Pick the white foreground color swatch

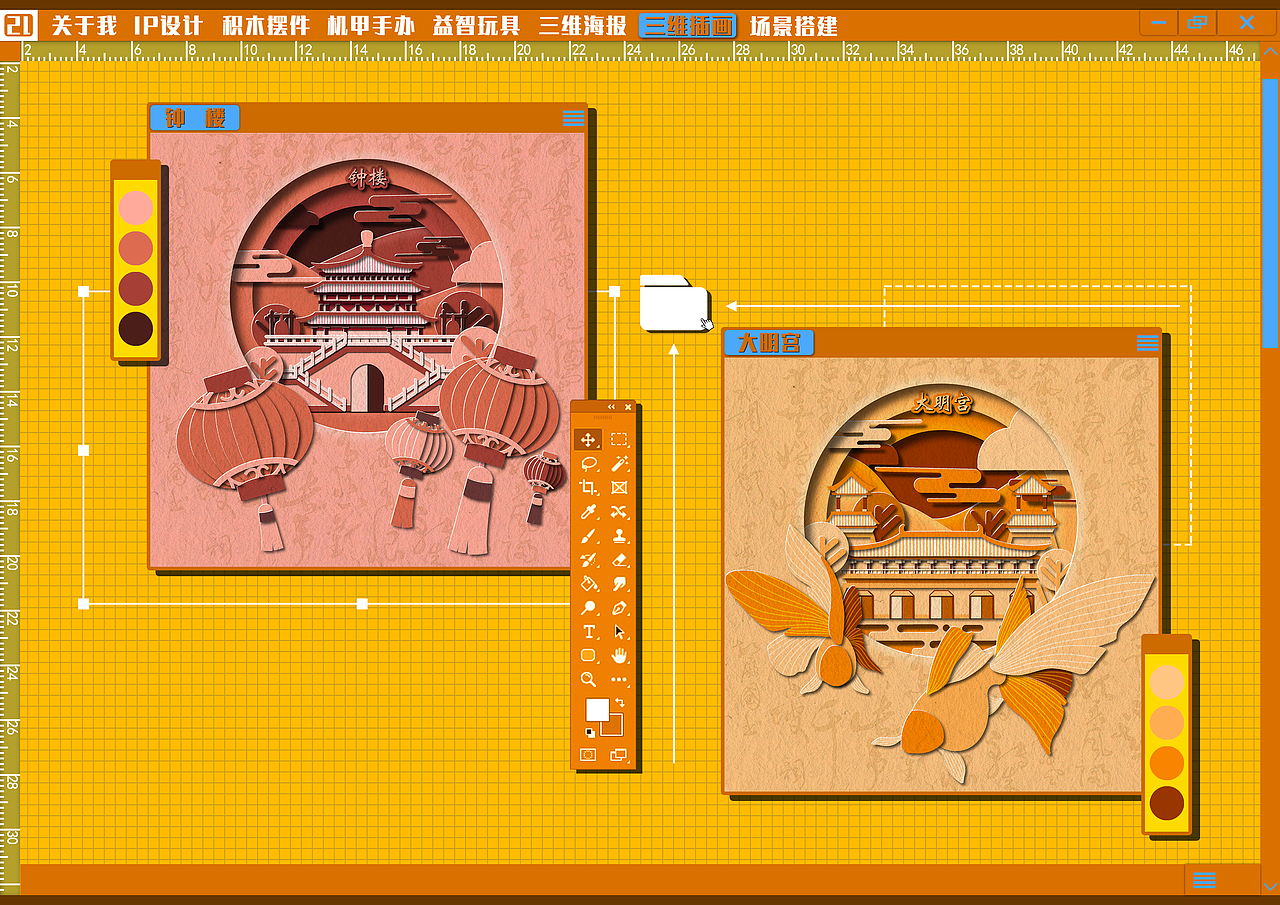pos(597,710)
